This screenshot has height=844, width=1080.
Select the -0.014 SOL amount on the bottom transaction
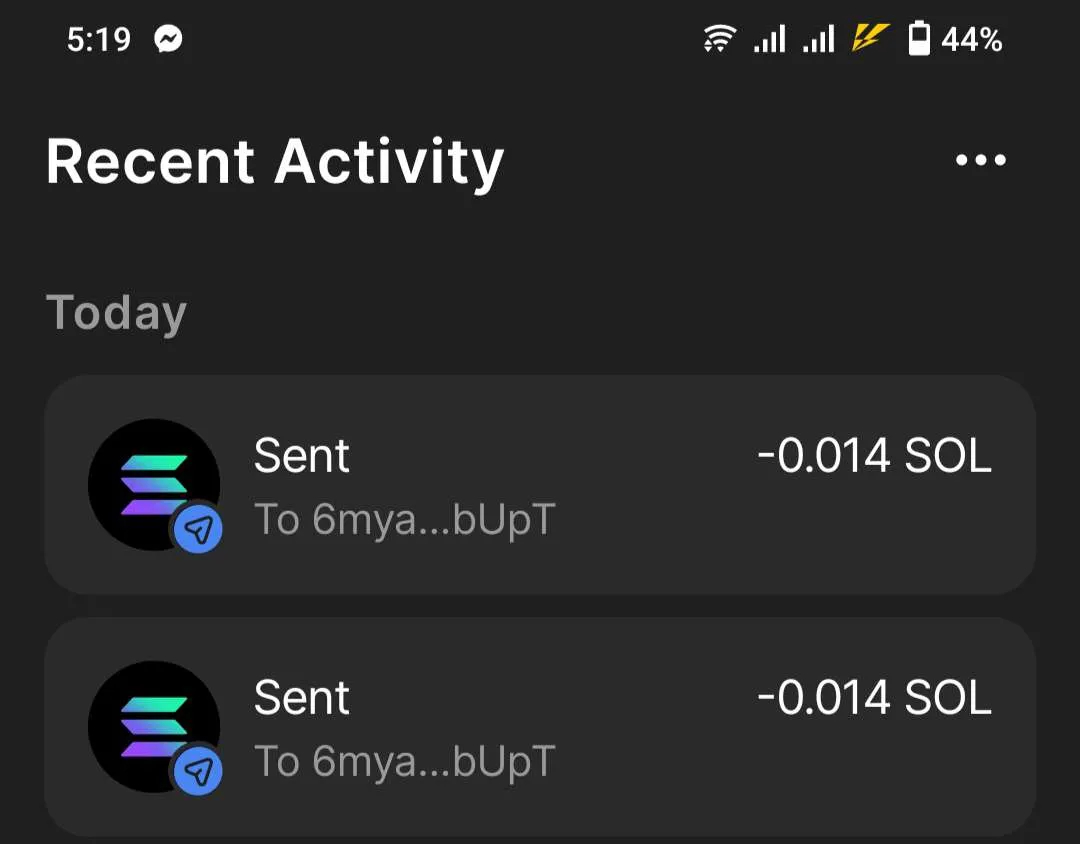click(x=874, y=698)
